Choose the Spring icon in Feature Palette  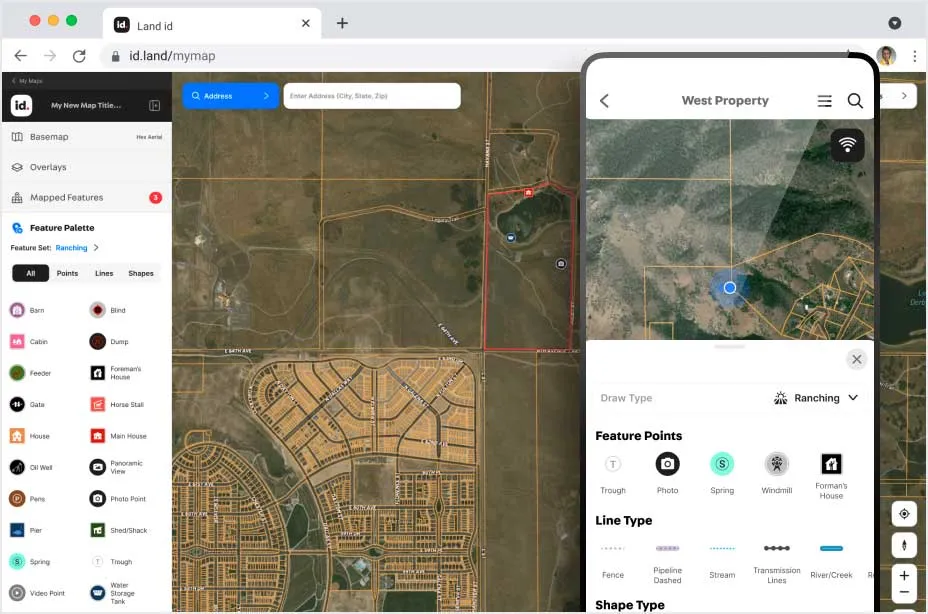tap(17, 561)
